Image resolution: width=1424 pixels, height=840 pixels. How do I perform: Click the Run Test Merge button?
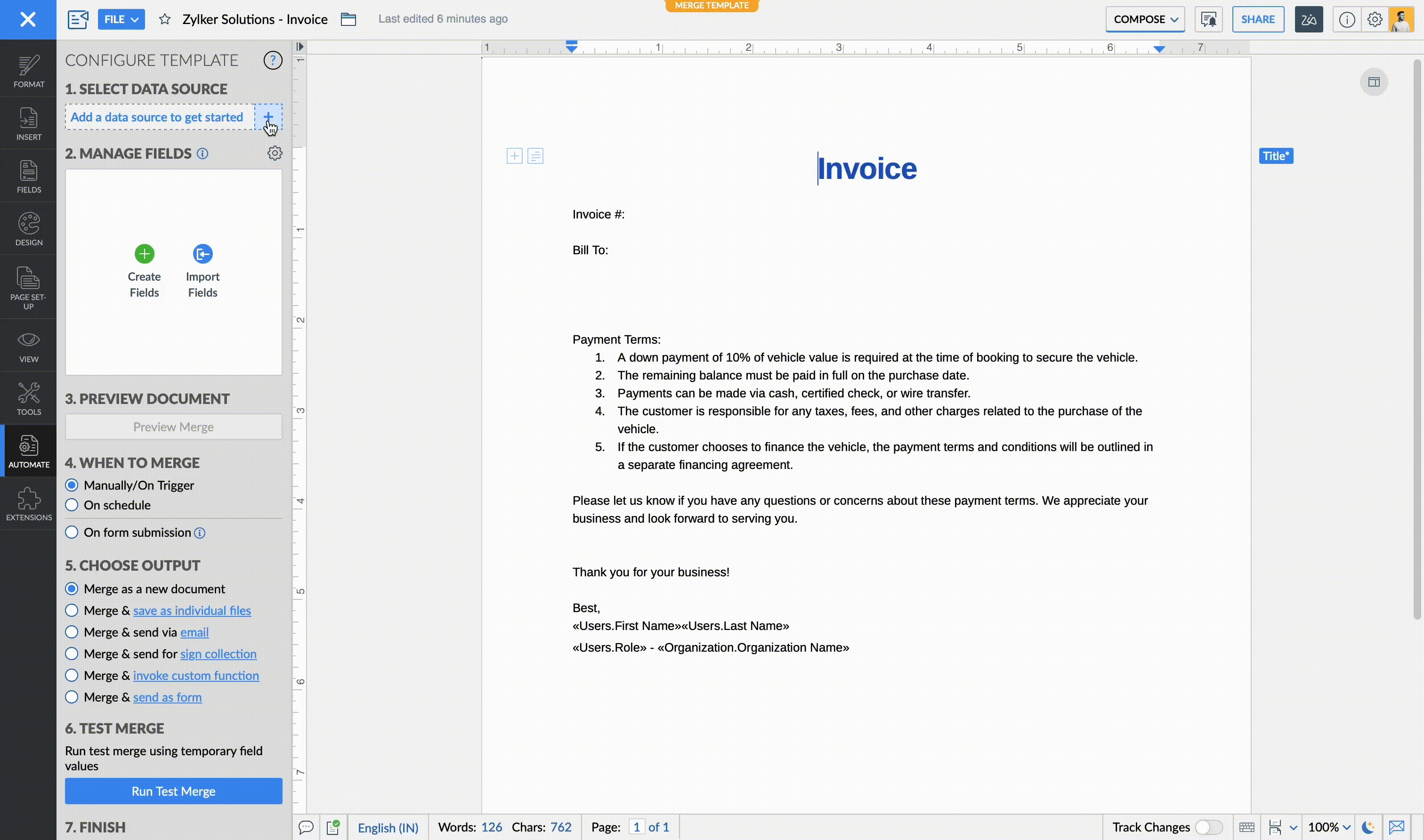[x=173, y=792]
